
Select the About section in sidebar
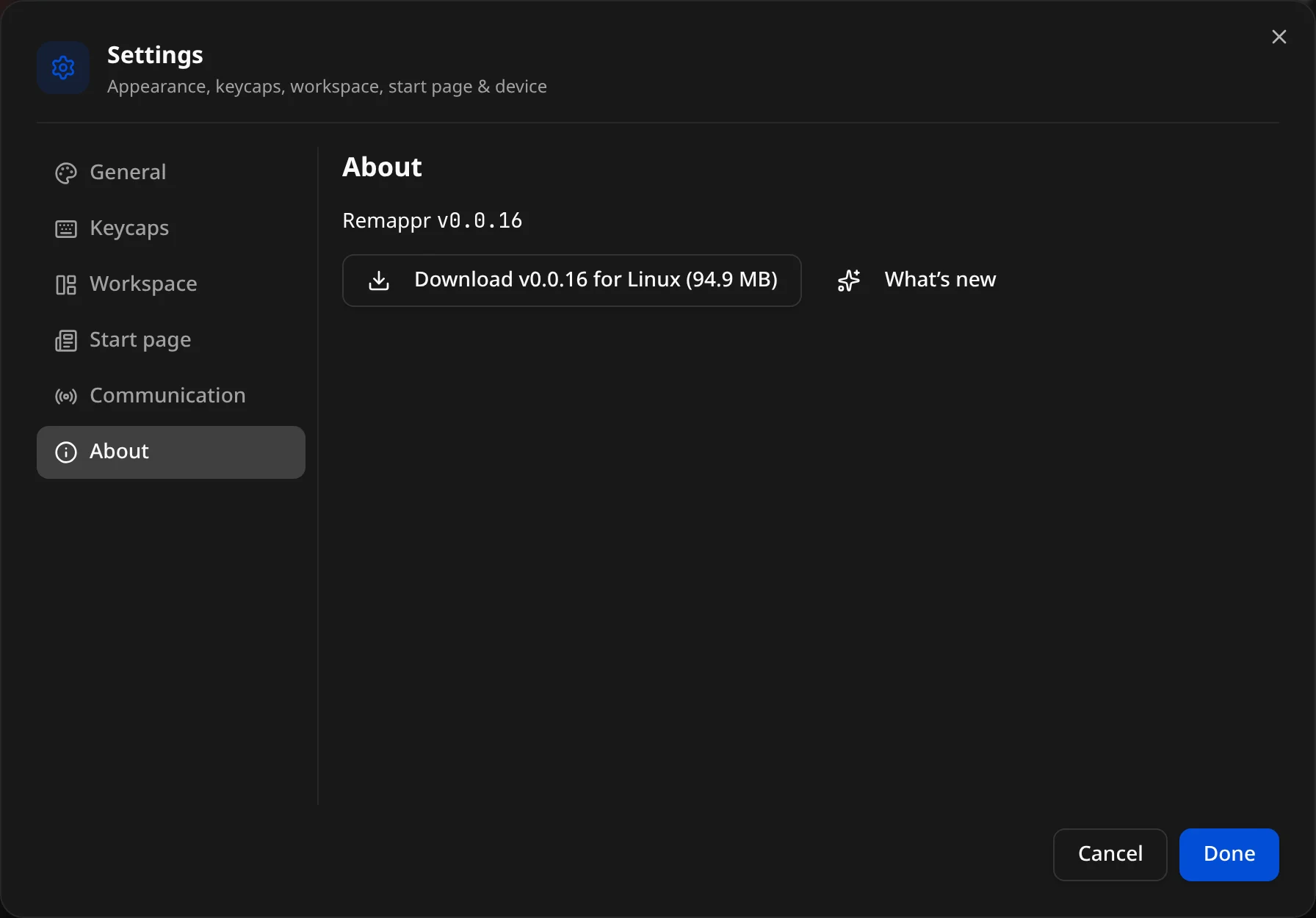170,452
